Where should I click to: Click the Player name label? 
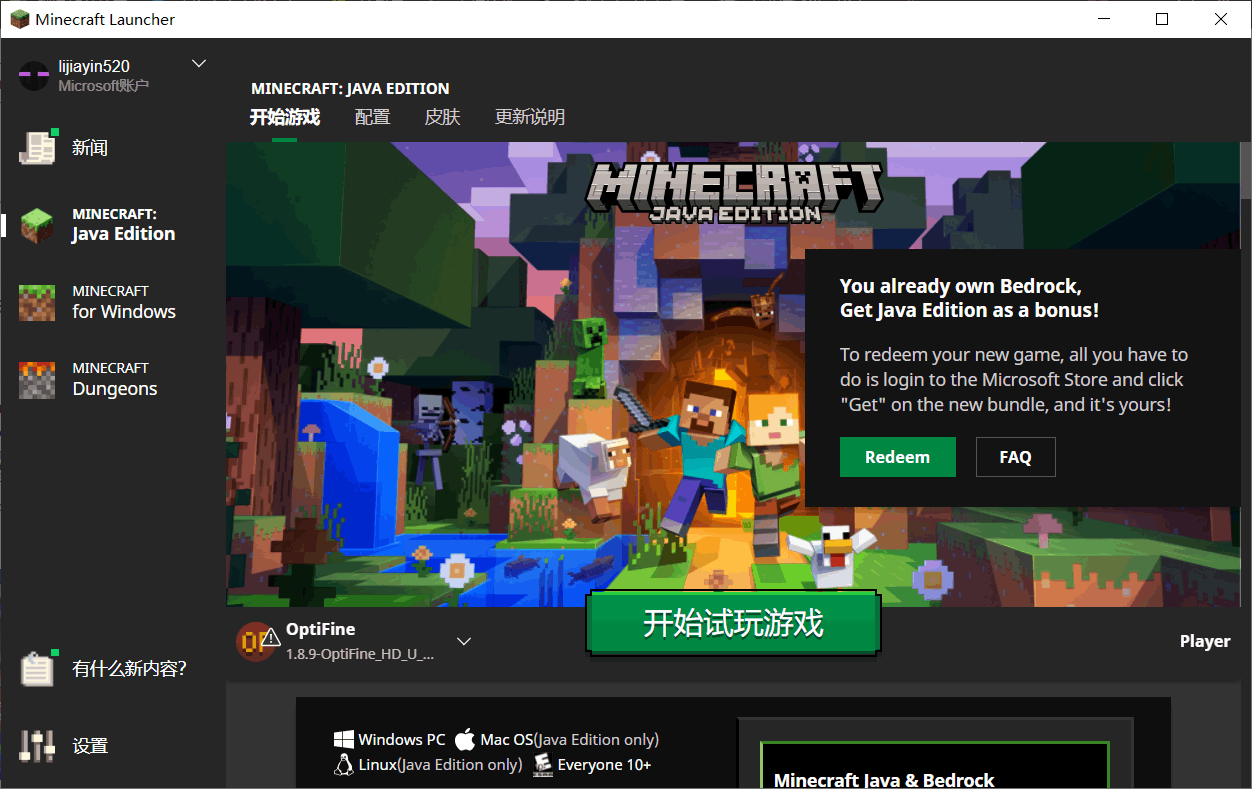1205,641
